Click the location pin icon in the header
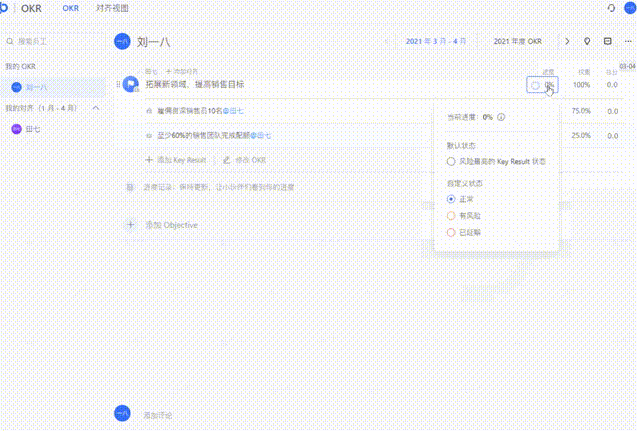 point(587,41)
